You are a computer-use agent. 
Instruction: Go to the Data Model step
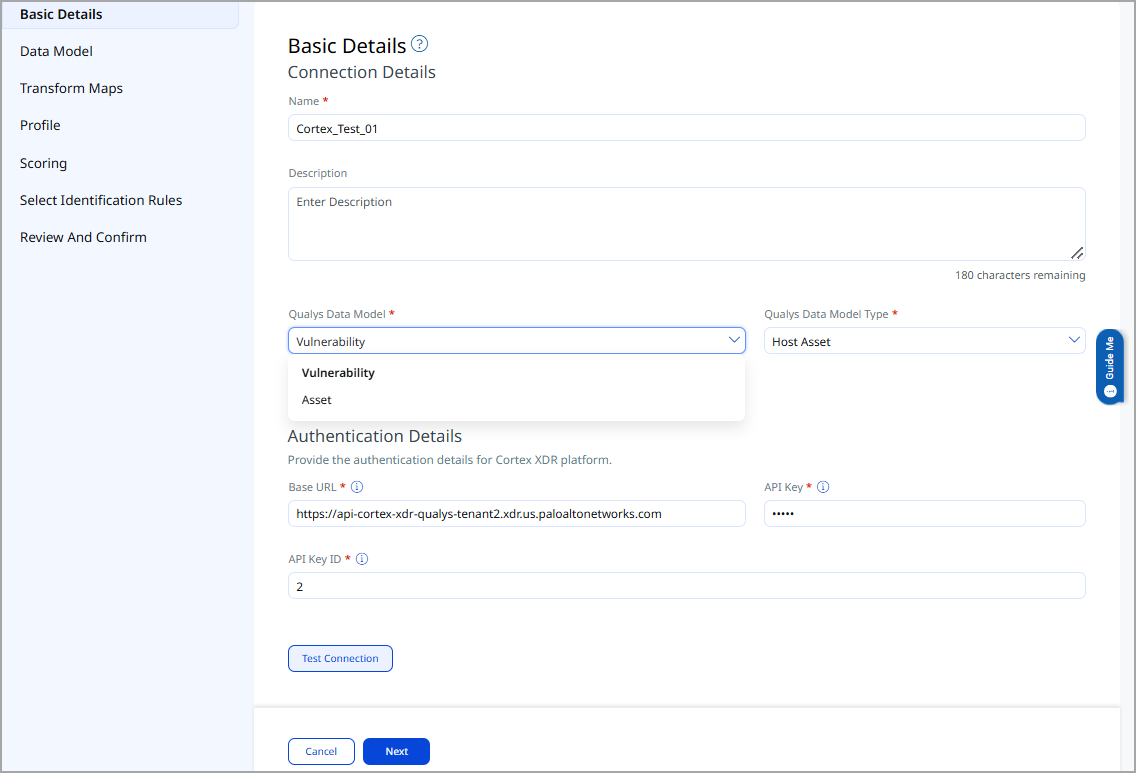coord(56,51)
